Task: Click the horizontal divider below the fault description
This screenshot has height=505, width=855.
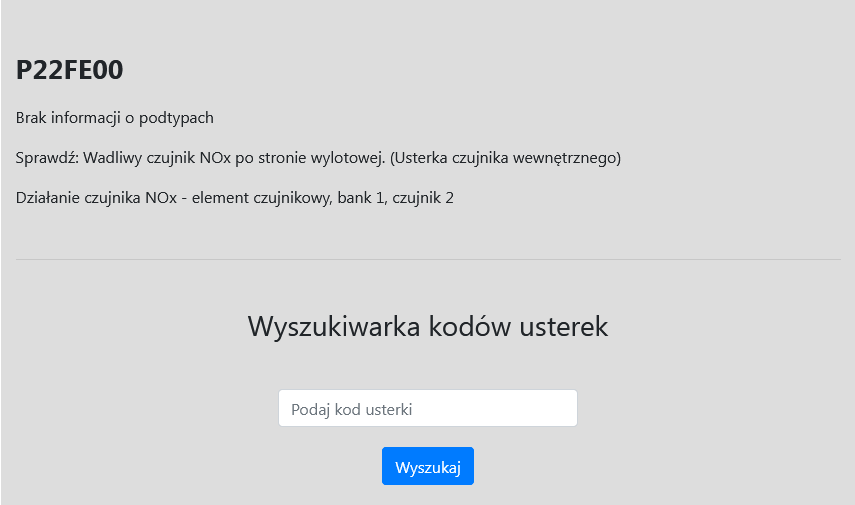Action: [x=428, y=260]
